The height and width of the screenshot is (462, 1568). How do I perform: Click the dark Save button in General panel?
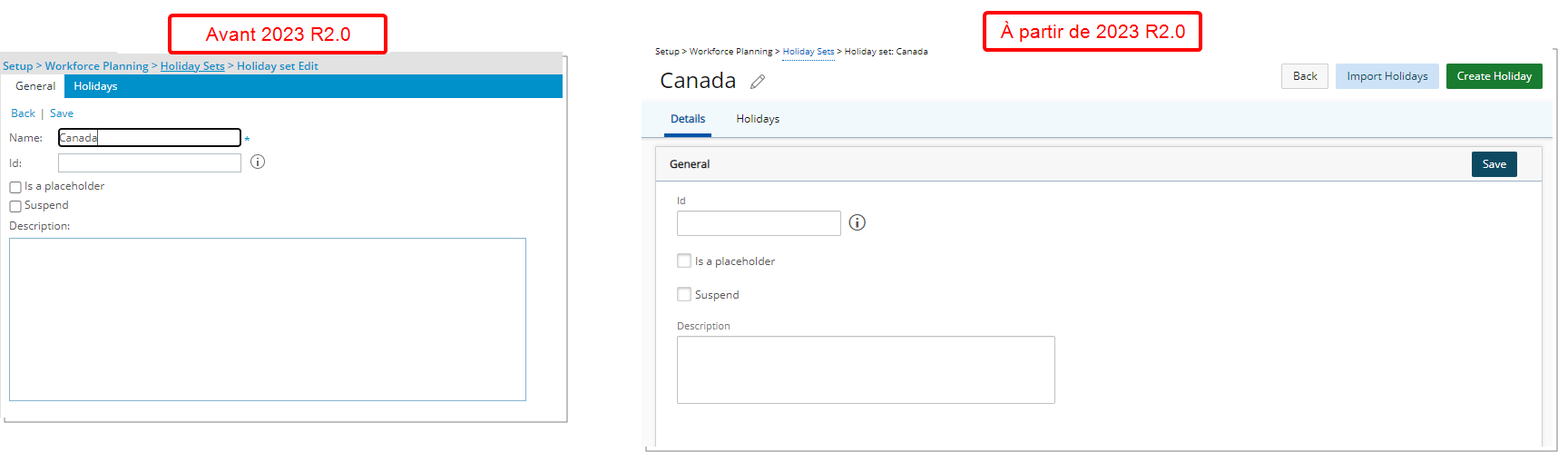[x=1494, y=164]
